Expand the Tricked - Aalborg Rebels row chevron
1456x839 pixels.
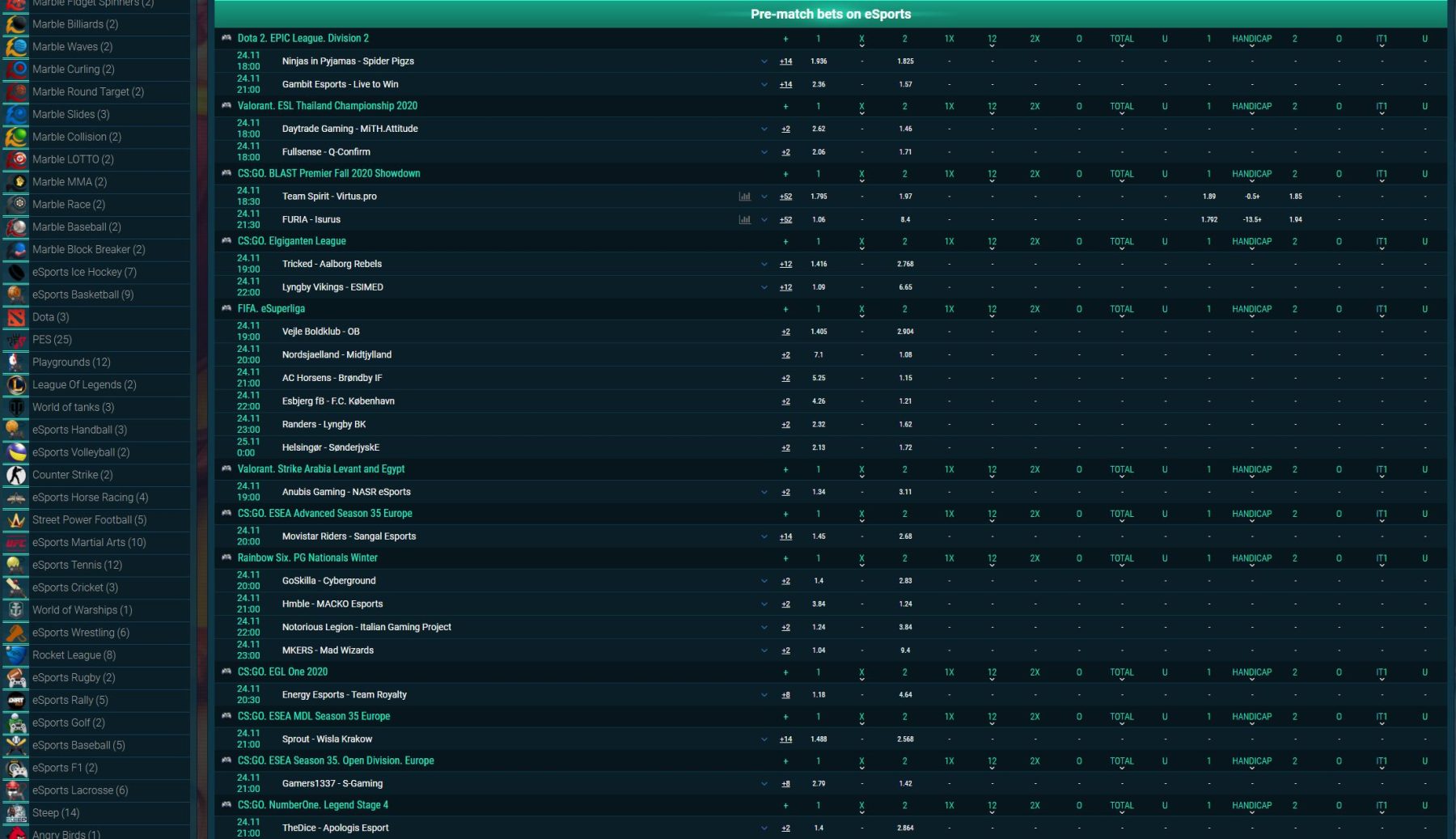click(764, 265)
